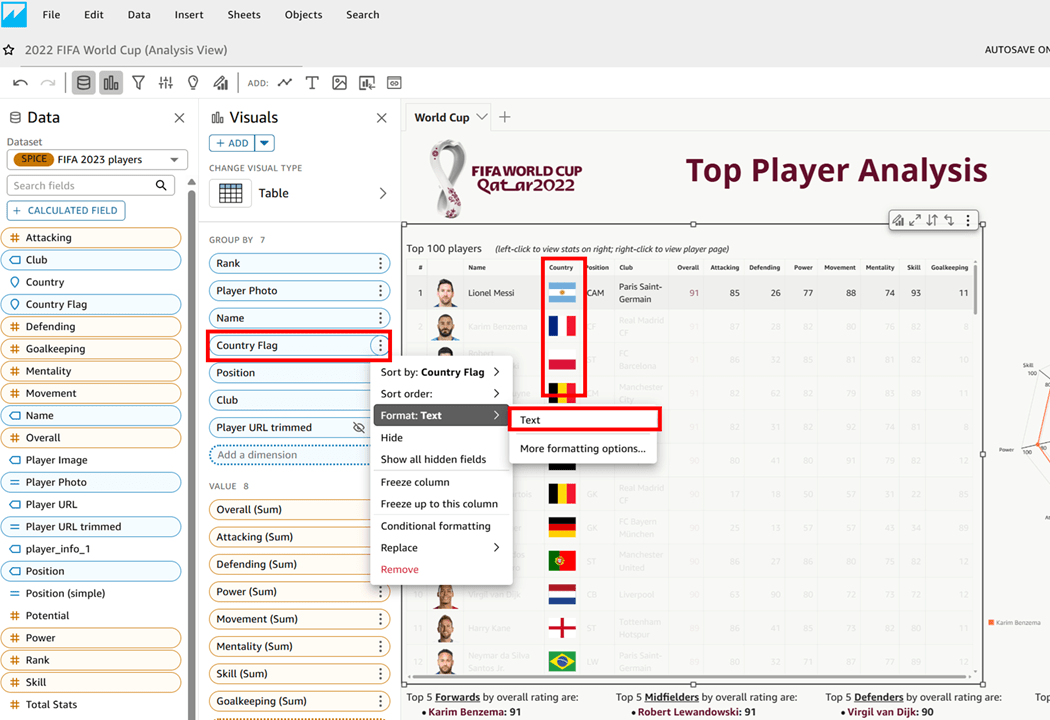The image size is (1050, 720).
Task: Choose Text format in submenu
Action: [x=584, y=420]
